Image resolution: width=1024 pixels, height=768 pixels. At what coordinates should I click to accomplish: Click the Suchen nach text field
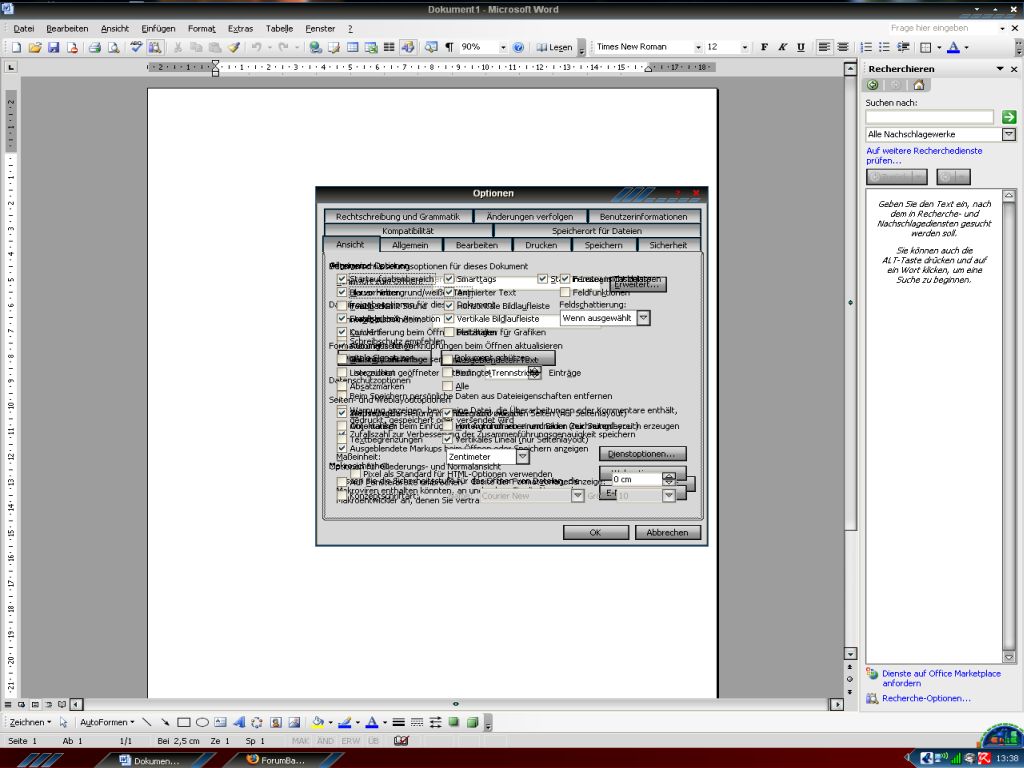click(x=929, y=117)
